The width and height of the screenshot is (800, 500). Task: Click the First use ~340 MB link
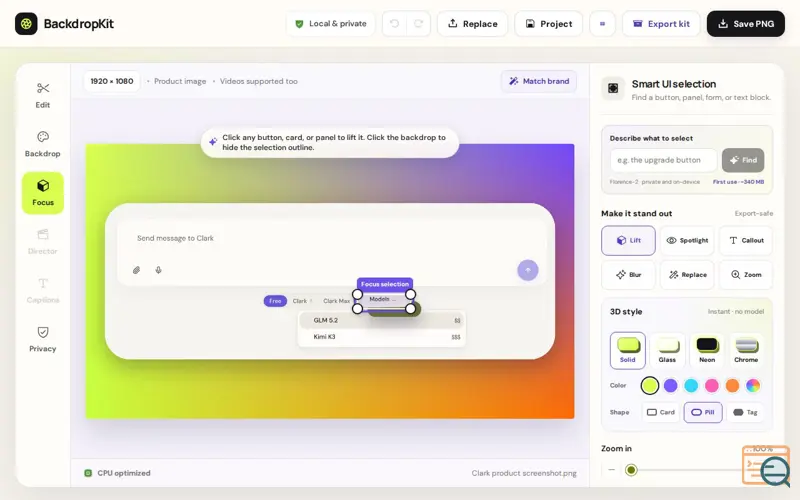click(x=738, y=182)
